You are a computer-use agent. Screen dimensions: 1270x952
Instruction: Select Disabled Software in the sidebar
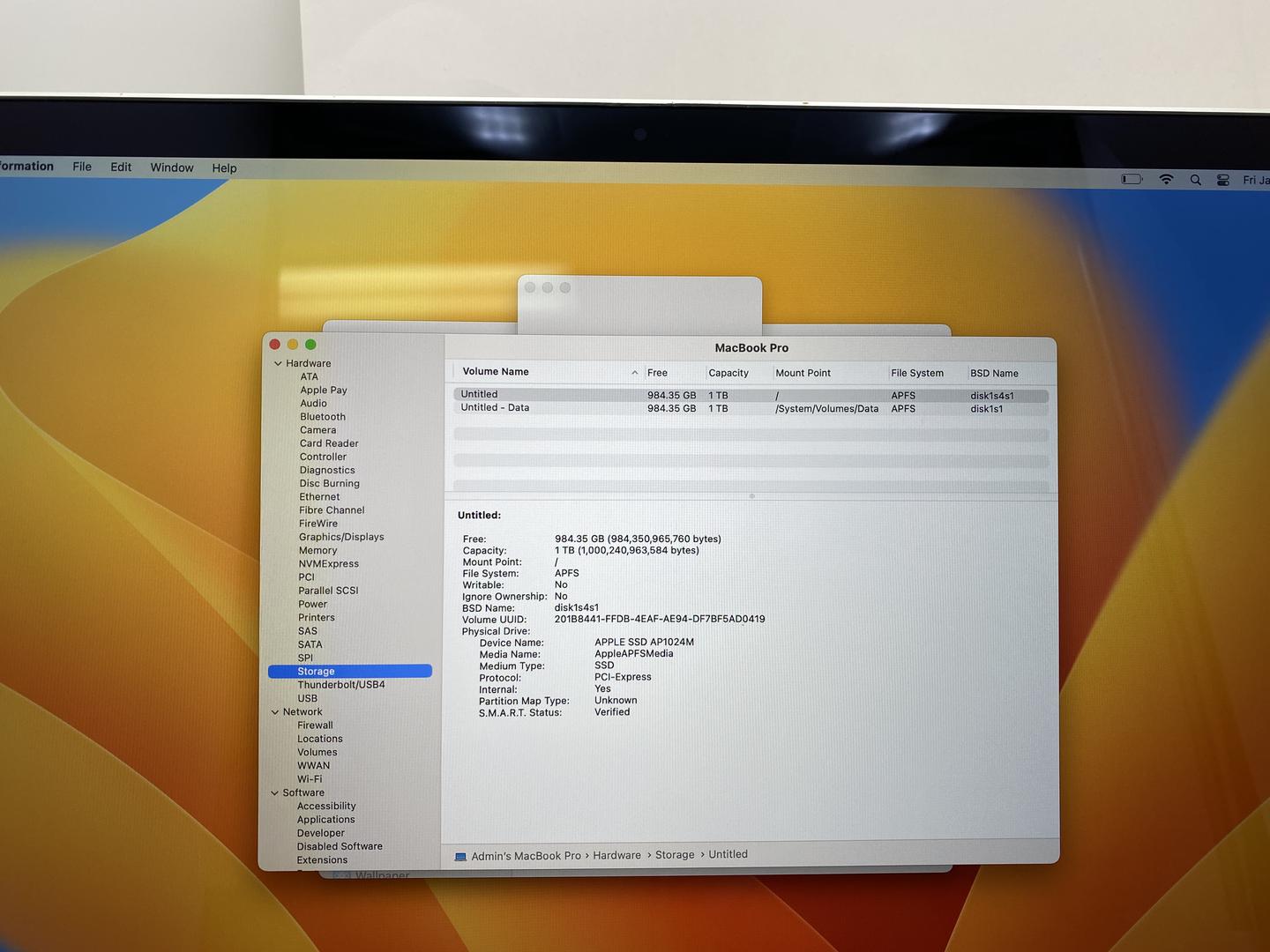pyautogui.click(x=340, y=846)
